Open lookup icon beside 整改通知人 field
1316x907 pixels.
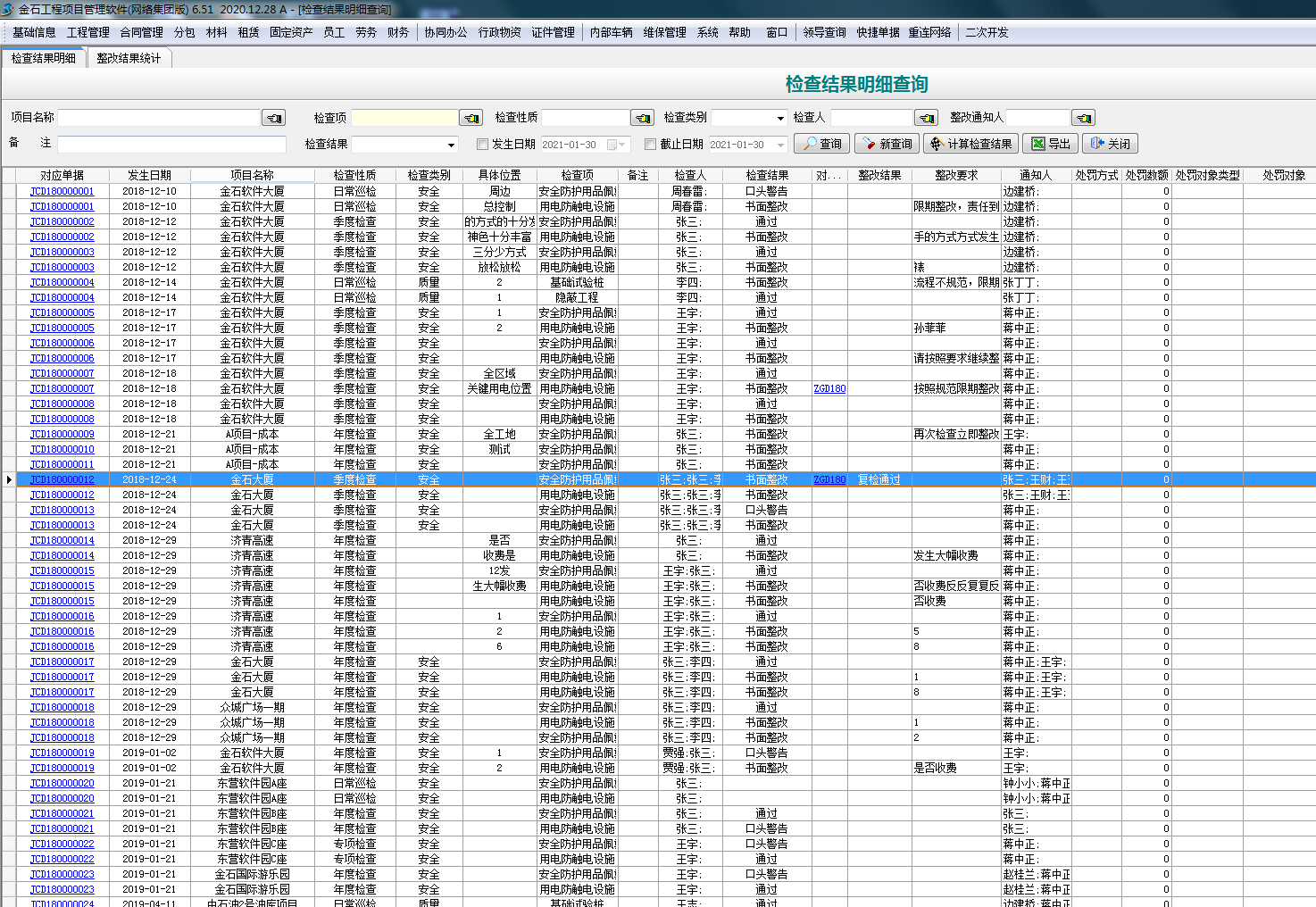pyautogui.click(x=1083, y=118)
